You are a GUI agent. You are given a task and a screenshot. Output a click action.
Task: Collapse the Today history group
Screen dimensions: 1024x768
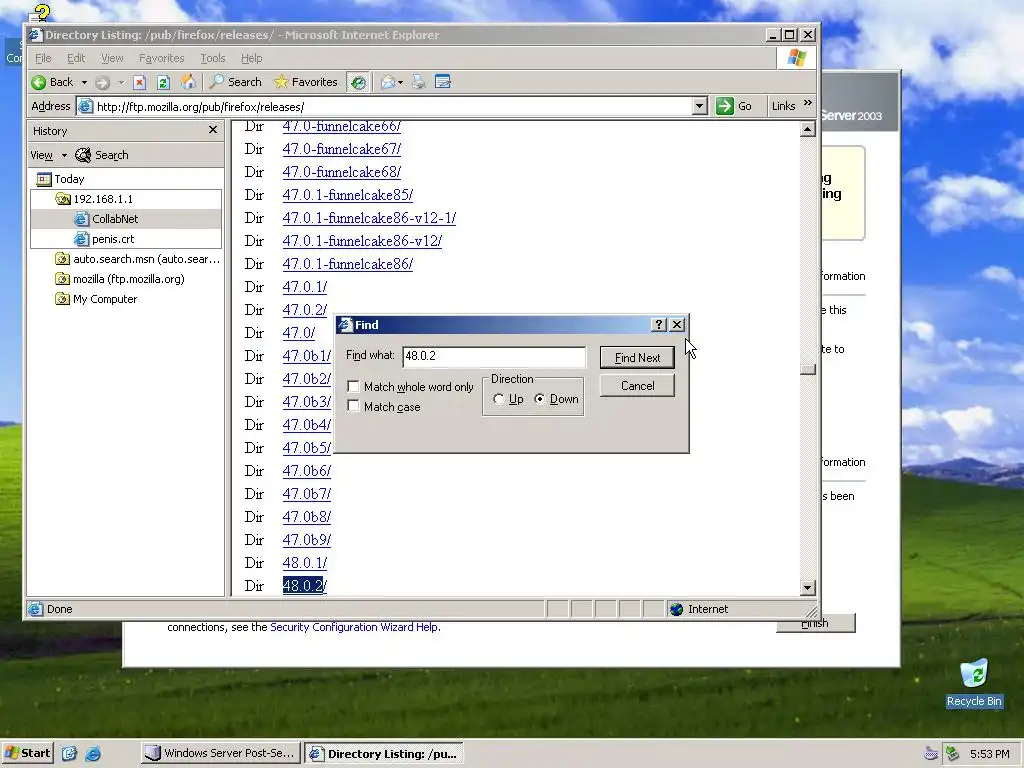61,179
